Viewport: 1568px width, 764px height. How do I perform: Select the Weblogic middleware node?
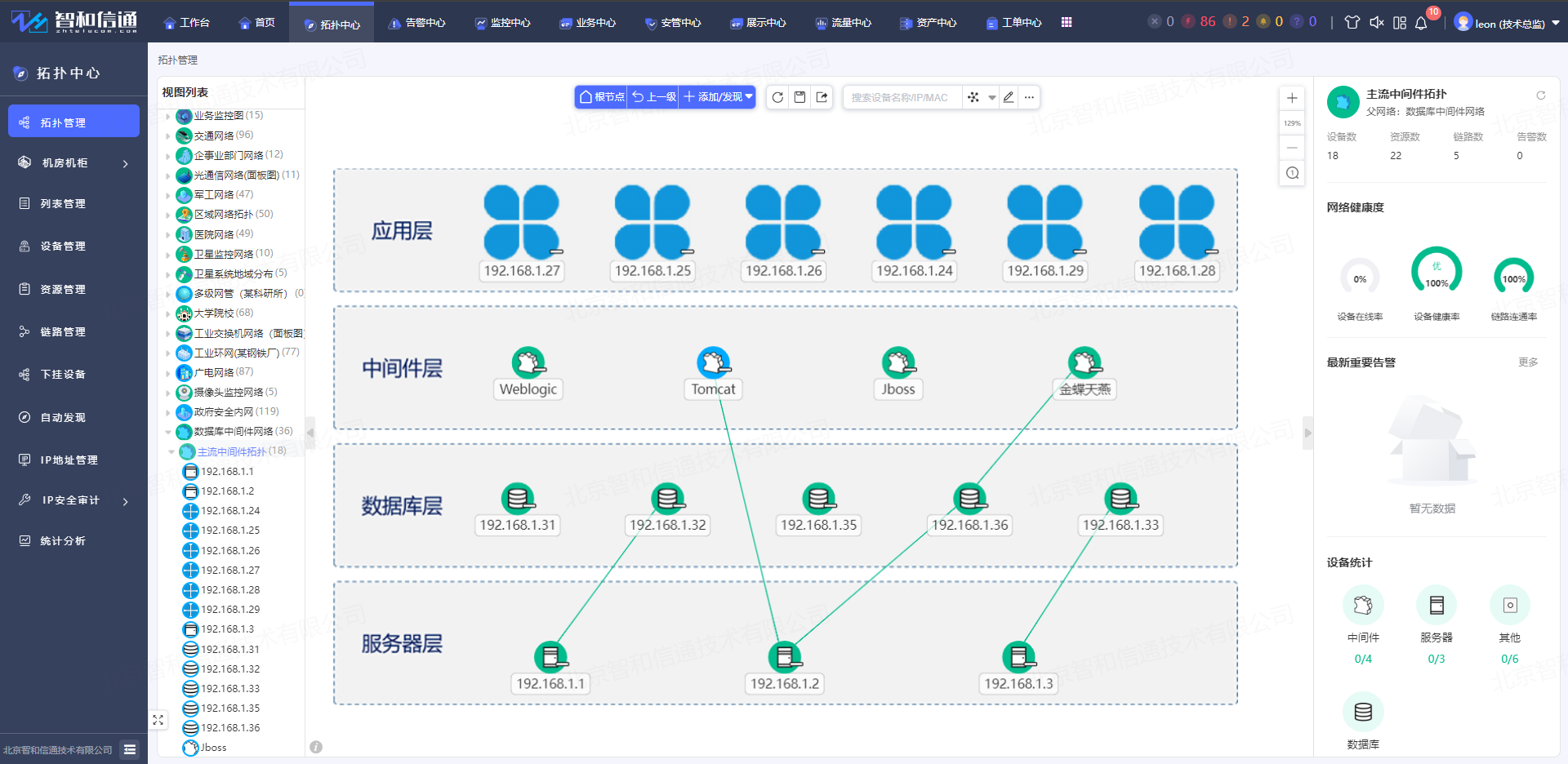(x=528, y=373)
